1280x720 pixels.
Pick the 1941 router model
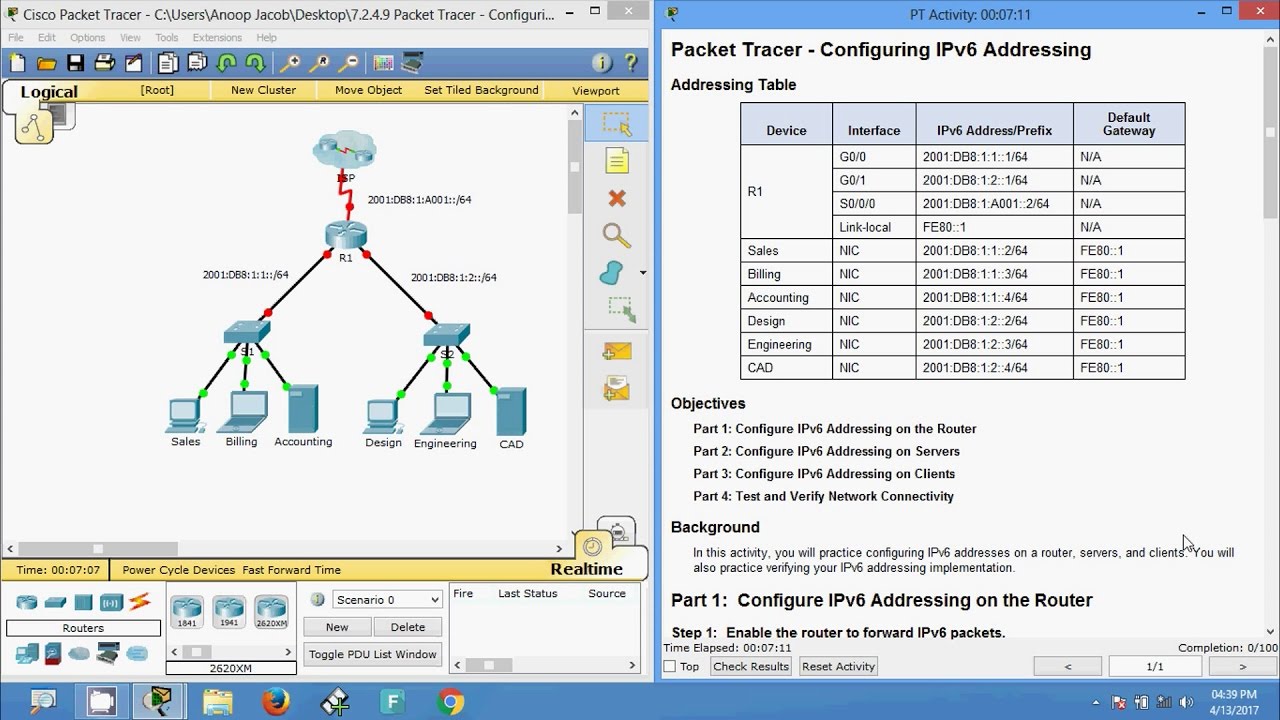click(x=229, y=611)
